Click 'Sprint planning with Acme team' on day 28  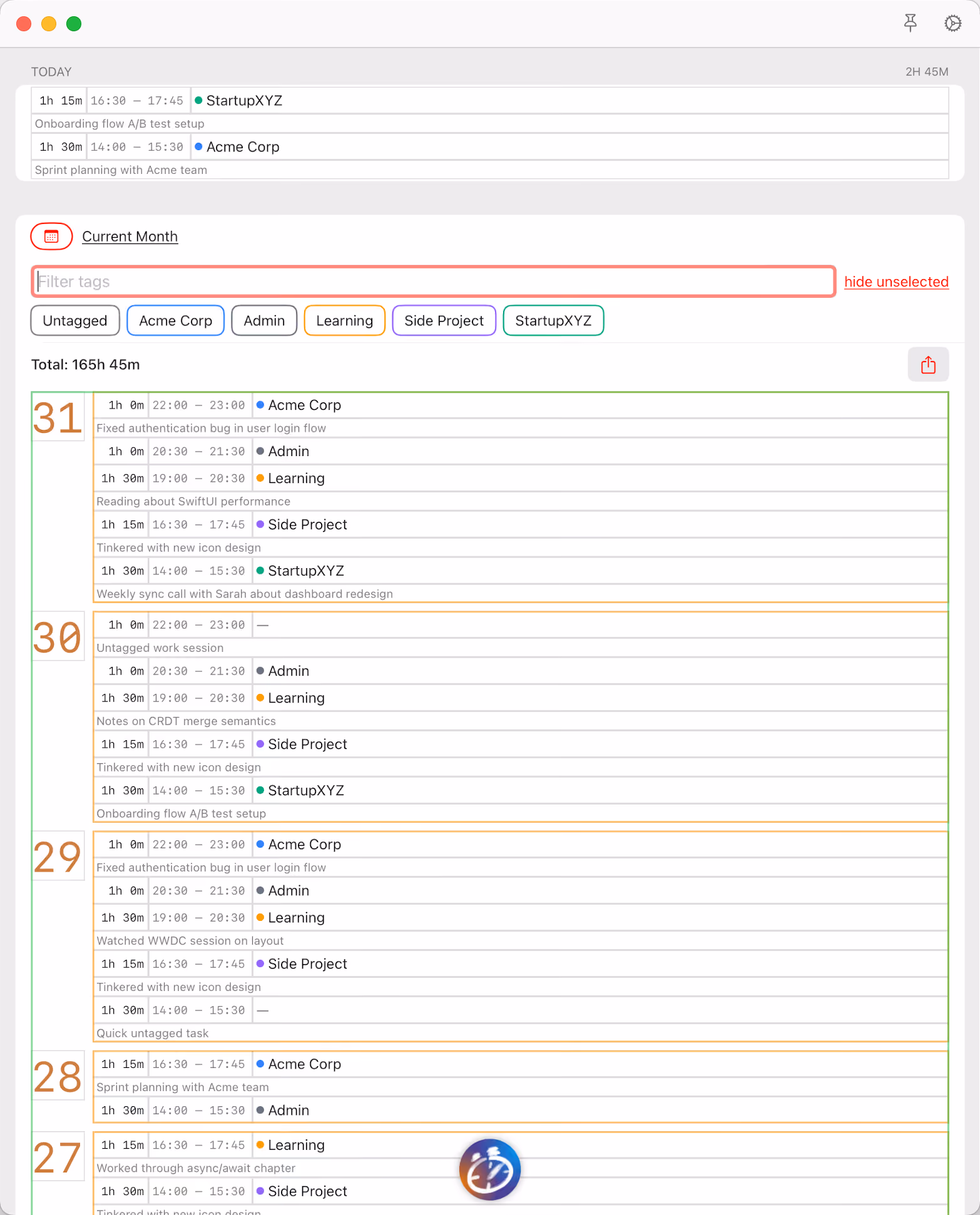click(x=183, y=1087)
